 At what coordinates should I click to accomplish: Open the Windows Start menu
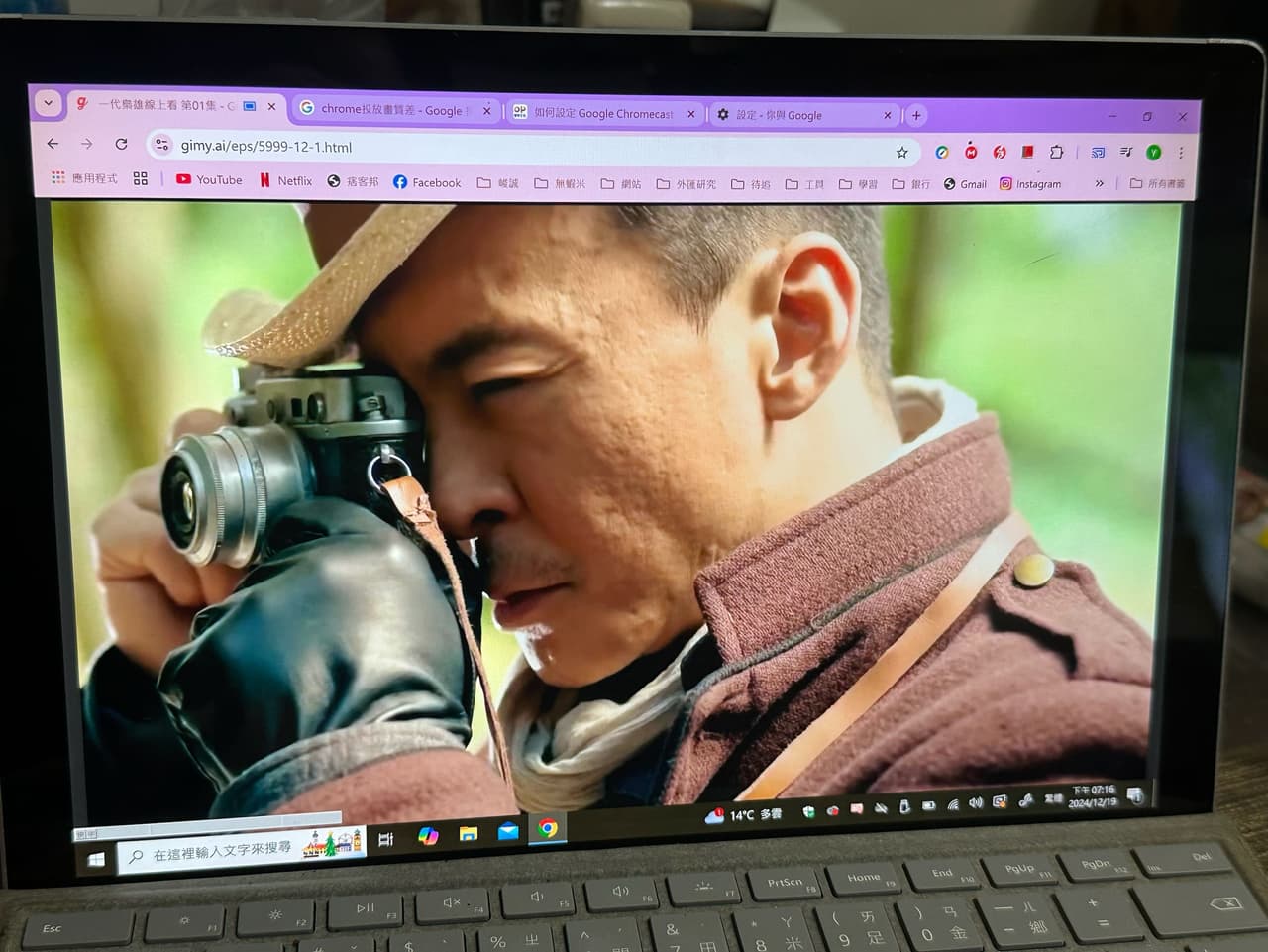coord(96,858)
